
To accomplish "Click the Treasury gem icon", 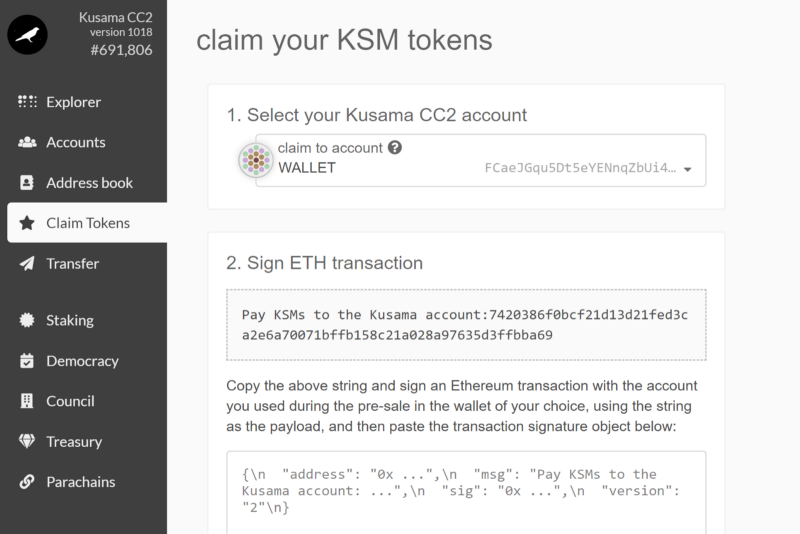I will click(27, 441).
